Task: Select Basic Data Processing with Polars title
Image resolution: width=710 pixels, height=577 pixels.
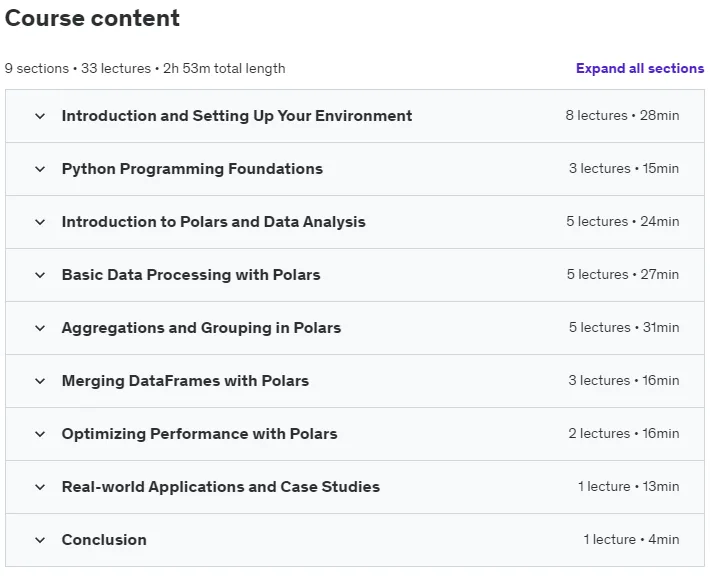Action: tap(191, 275)
